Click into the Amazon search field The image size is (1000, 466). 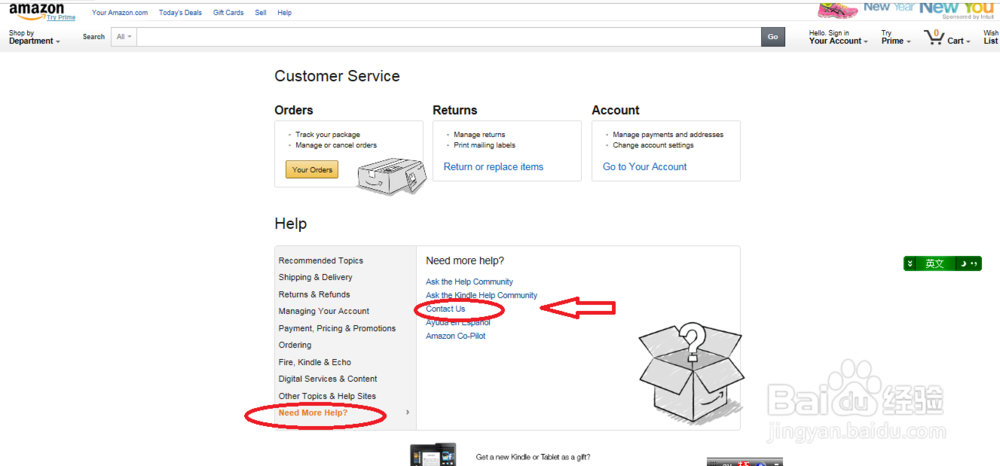[x=448, y=37]
